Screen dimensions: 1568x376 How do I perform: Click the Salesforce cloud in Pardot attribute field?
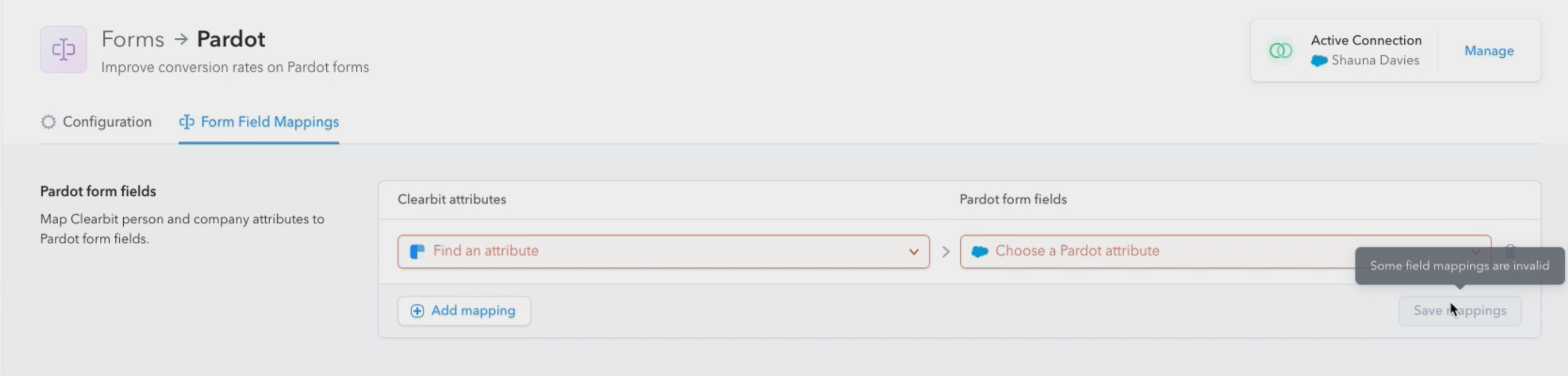click(979, 251)
